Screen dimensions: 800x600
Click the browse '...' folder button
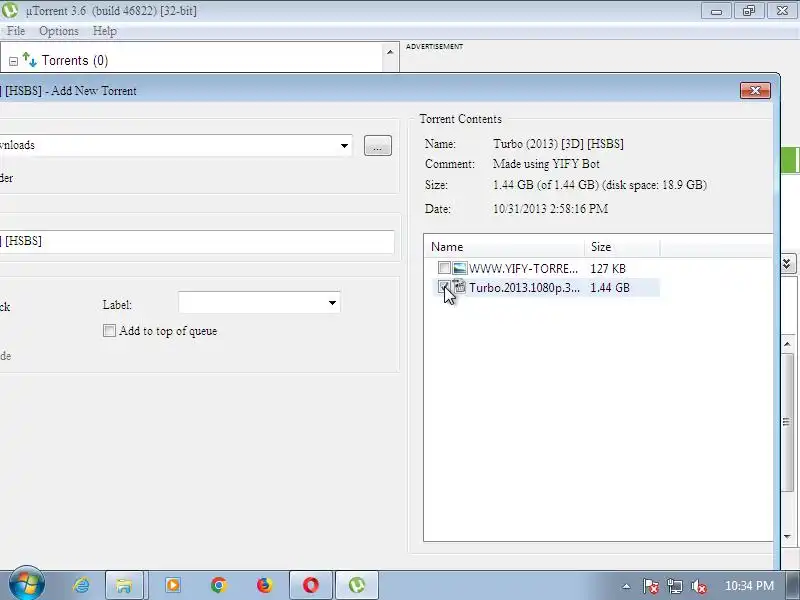(378, 145)
